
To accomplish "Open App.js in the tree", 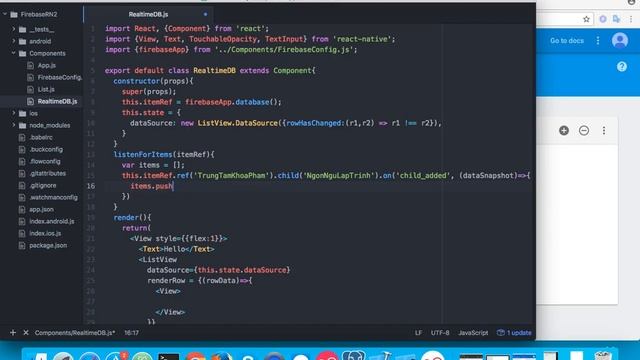I will pos(47,65).
